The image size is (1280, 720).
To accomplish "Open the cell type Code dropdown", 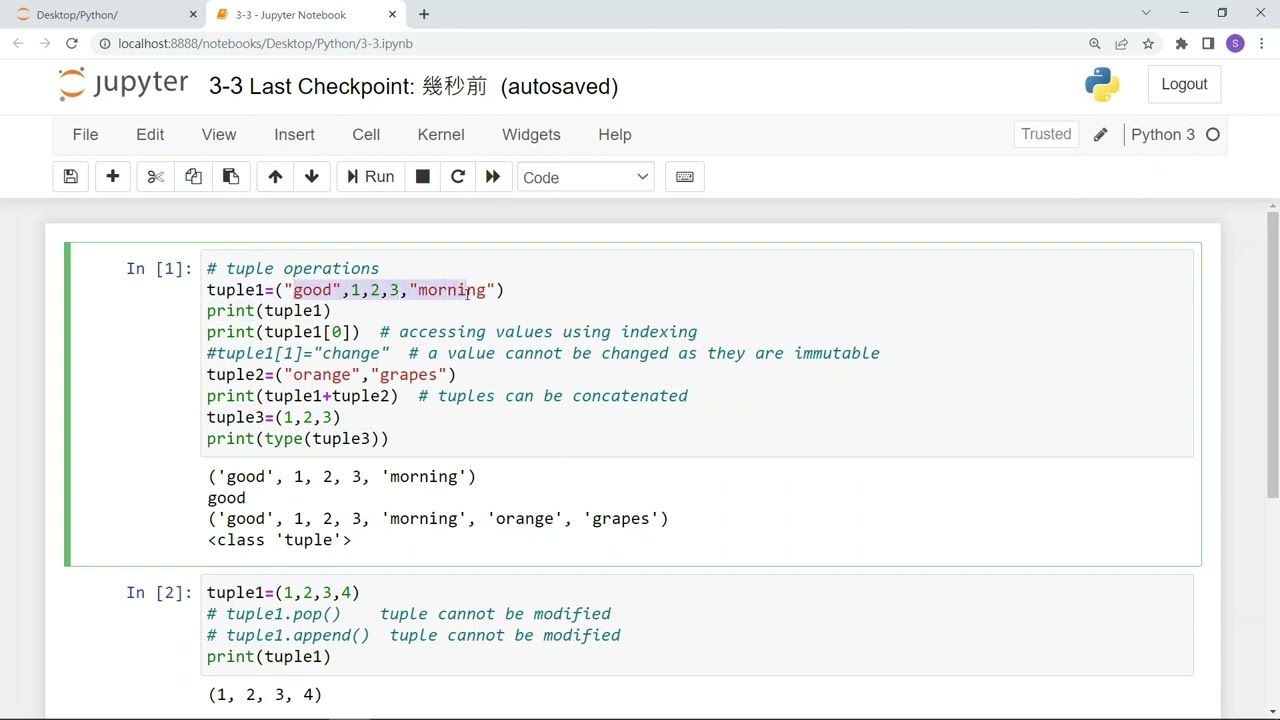I will tap(585, 177).
